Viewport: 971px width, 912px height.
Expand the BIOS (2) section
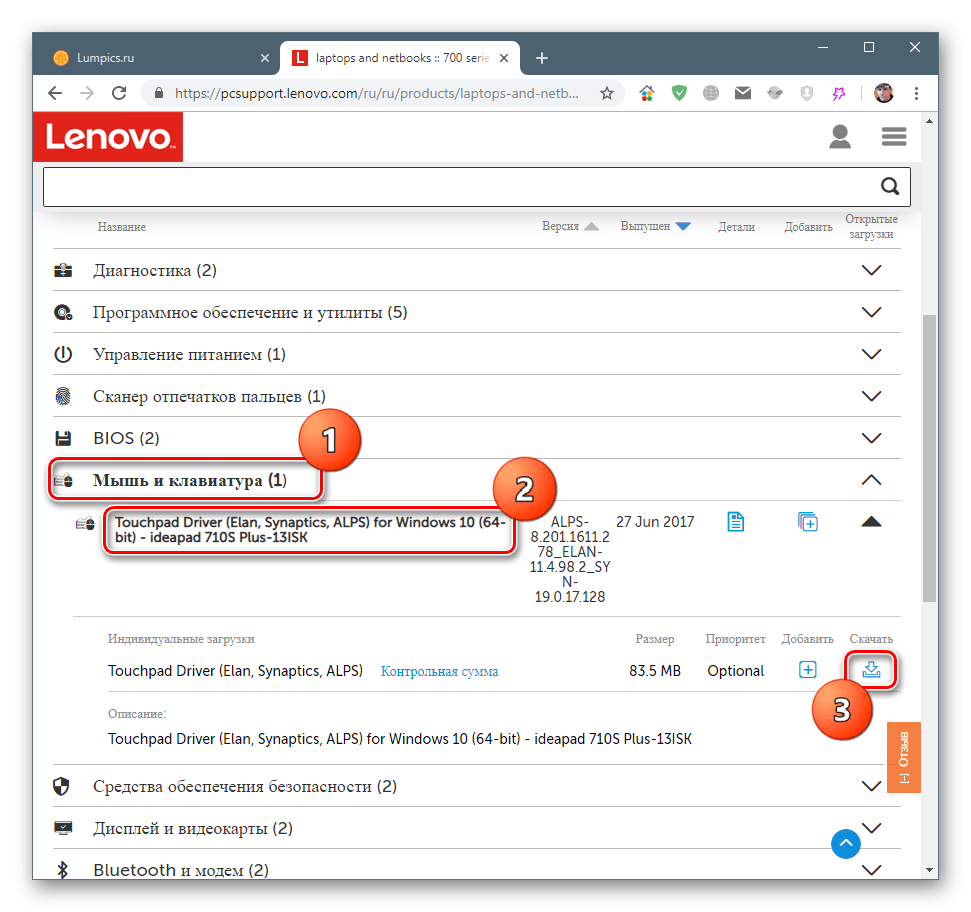pos(871,438)
